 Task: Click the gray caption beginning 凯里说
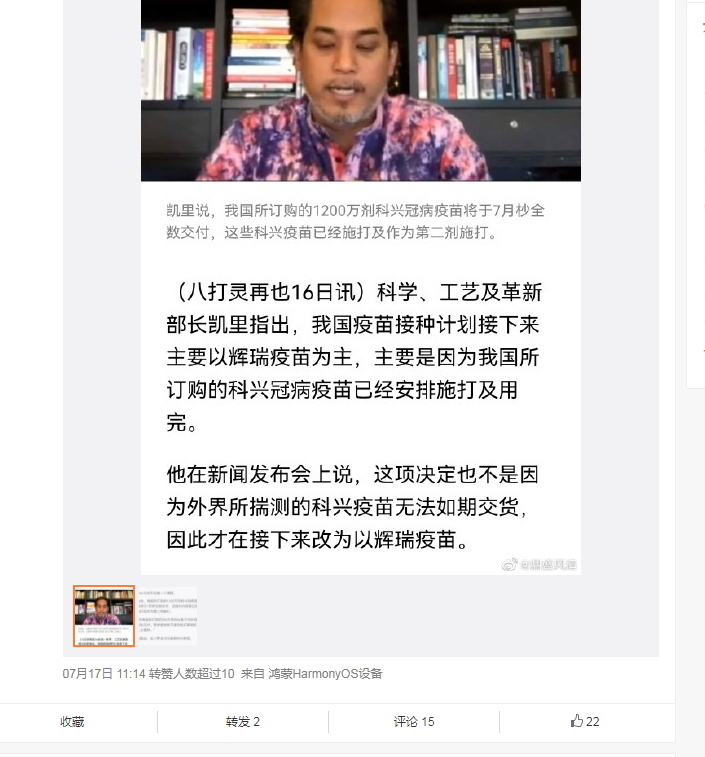point(355,221)
